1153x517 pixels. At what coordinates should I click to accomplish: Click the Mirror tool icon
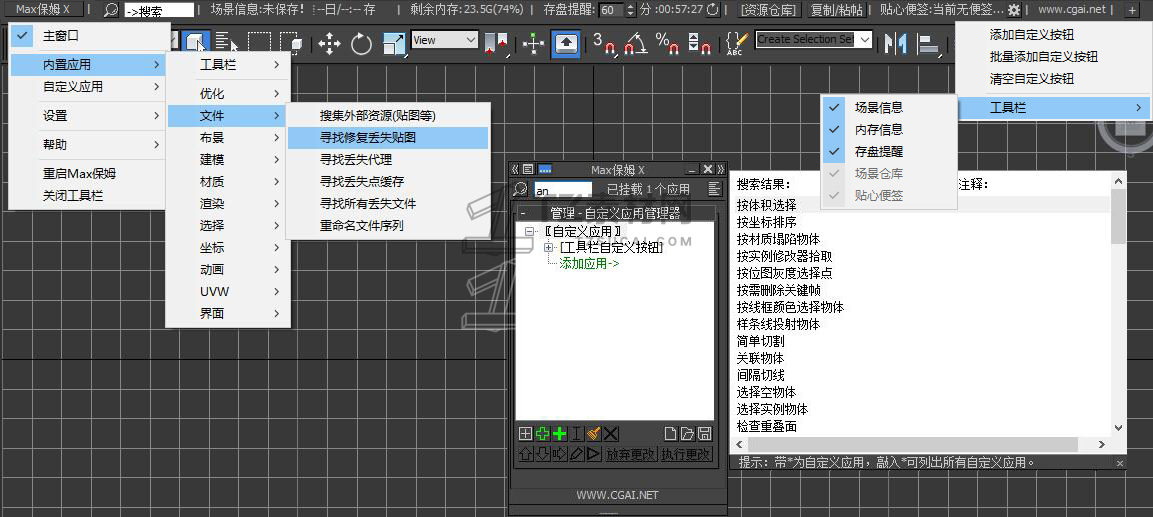(897, 43)
